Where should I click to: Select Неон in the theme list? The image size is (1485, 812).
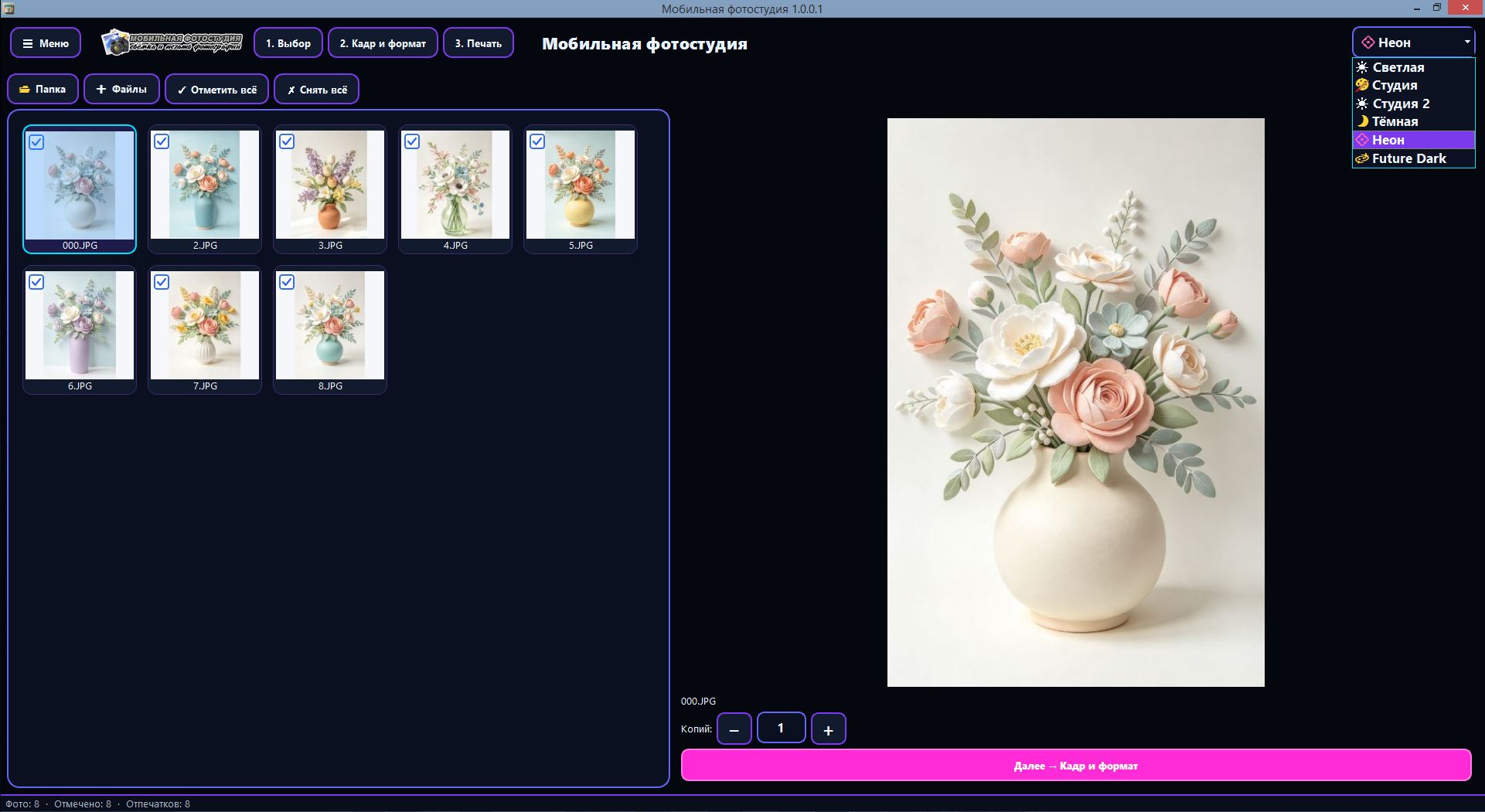[x=1414, y=140]
